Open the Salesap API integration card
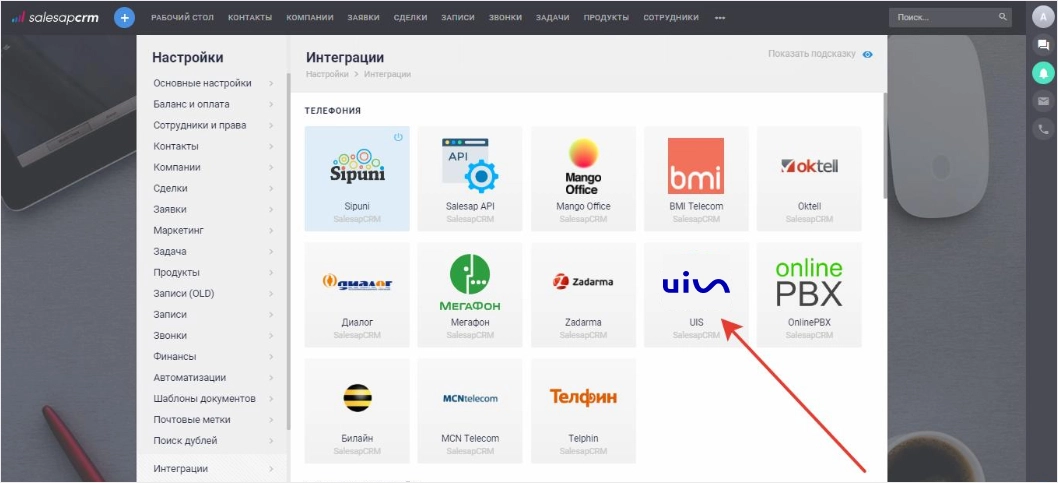 click(470, 179)
